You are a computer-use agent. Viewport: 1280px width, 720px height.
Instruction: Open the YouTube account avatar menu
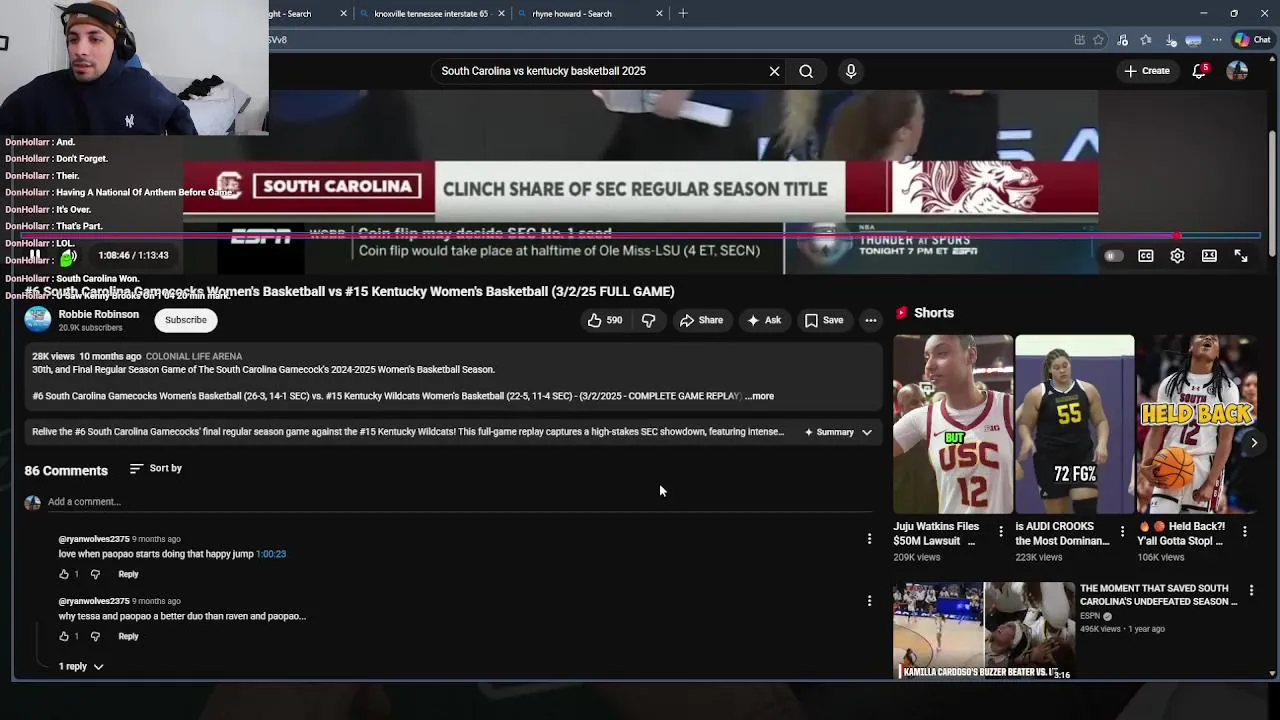click(x=1237, y=71)
